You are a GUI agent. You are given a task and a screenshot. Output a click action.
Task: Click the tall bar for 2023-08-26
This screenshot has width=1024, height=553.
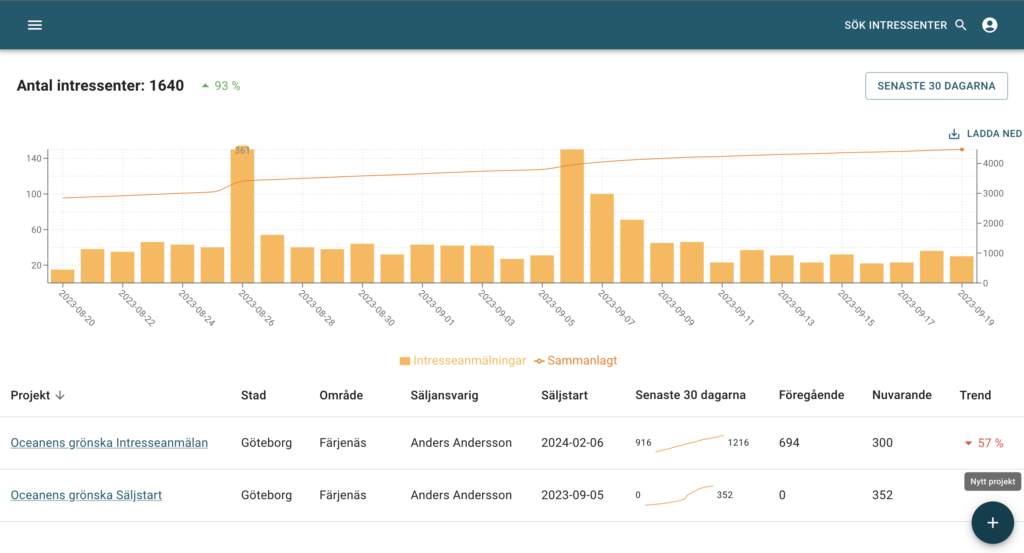242,216
